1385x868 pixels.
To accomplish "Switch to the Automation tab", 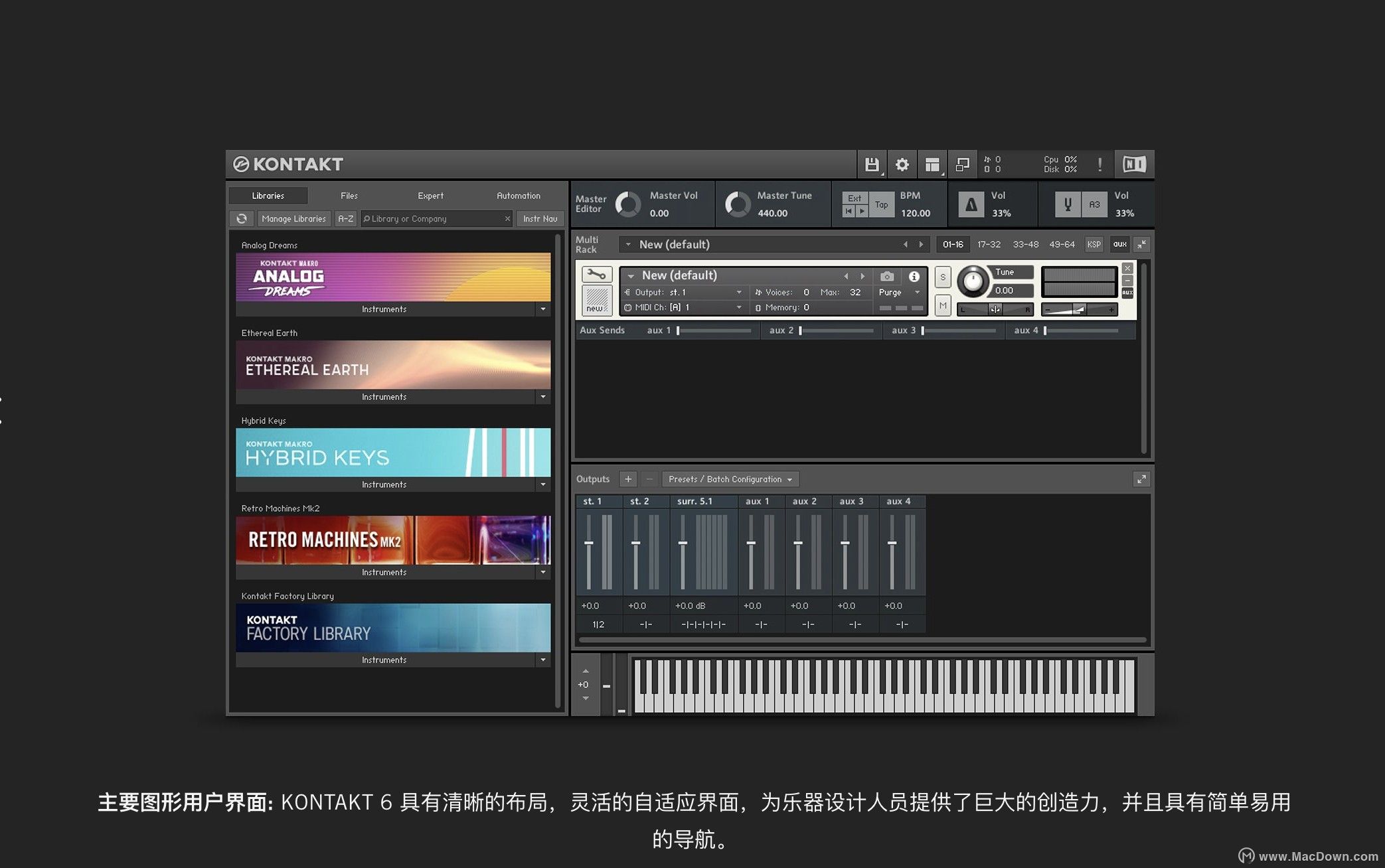I will (x=519, y=195).
